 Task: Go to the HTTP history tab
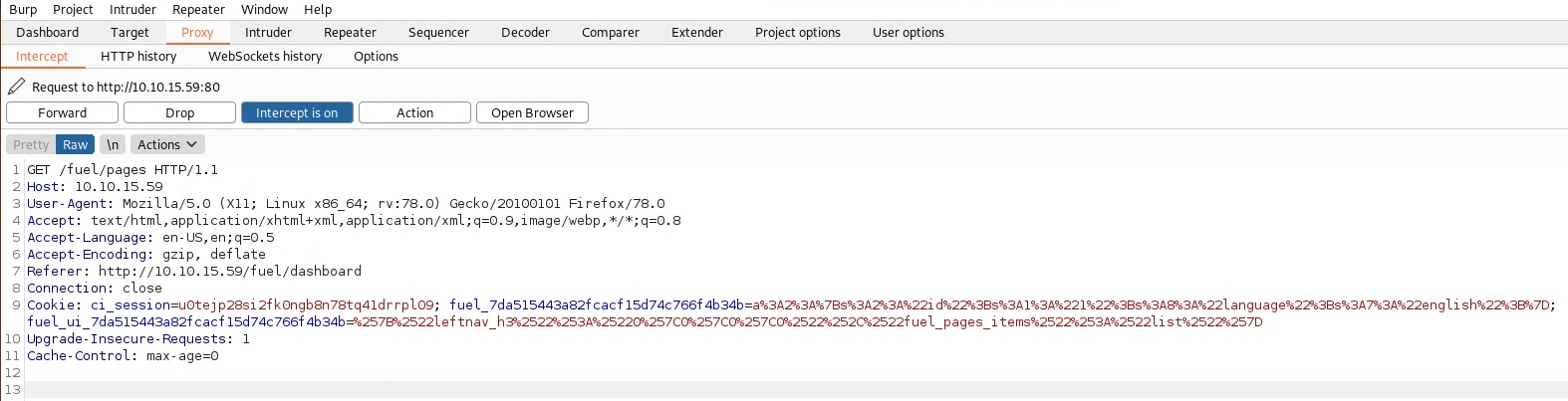(x=138, y=57)
